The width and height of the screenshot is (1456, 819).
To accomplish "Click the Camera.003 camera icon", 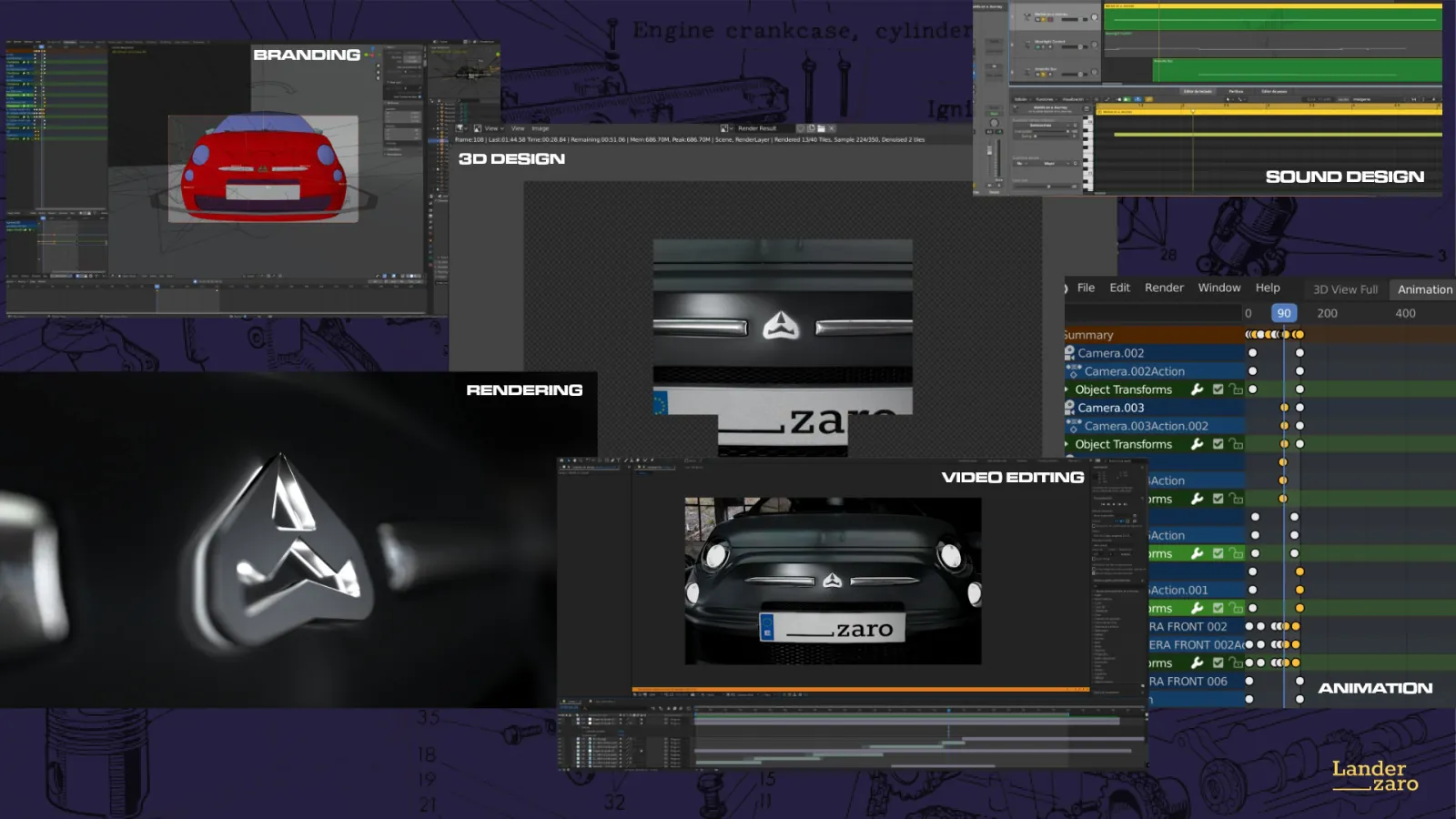I will point(1069,408).
